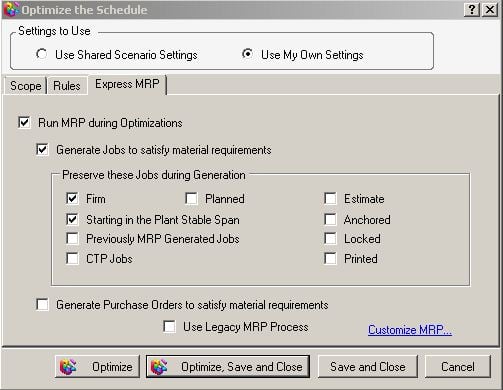Click the help question mark button
The image size is (503, 390).
pos(472,10)
